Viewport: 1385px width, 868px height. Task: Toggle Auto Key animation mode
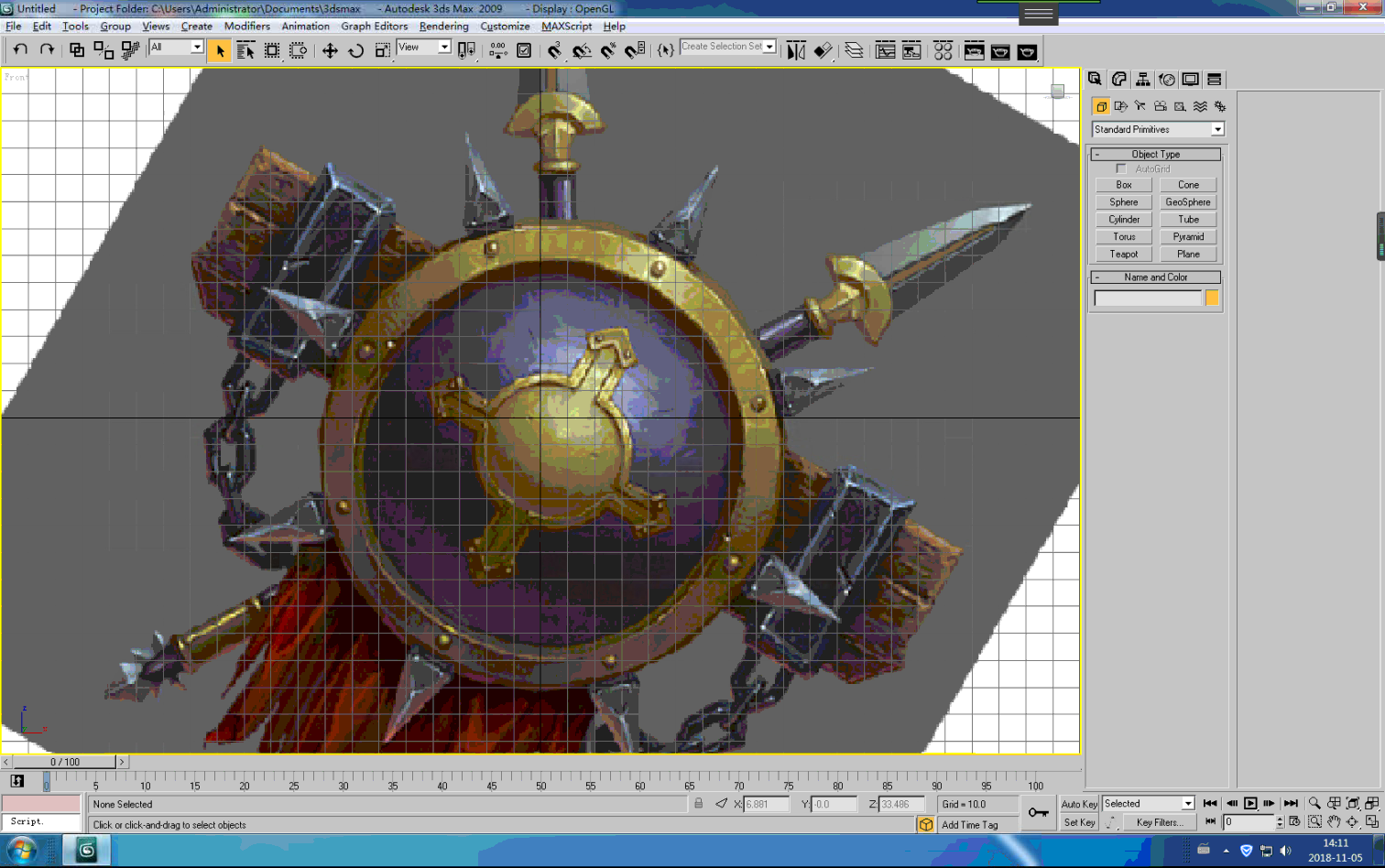[1079, 804]
